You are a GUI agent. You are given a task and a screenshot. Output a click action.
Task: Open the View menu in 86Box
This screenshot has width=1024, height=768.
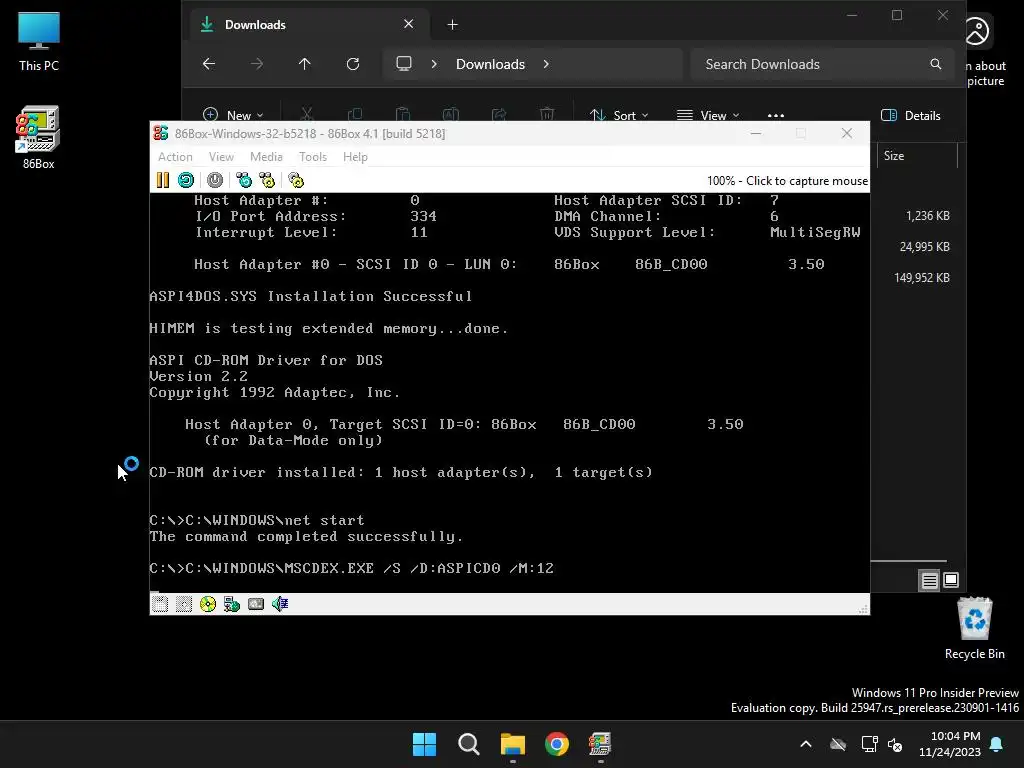(221, 157)
